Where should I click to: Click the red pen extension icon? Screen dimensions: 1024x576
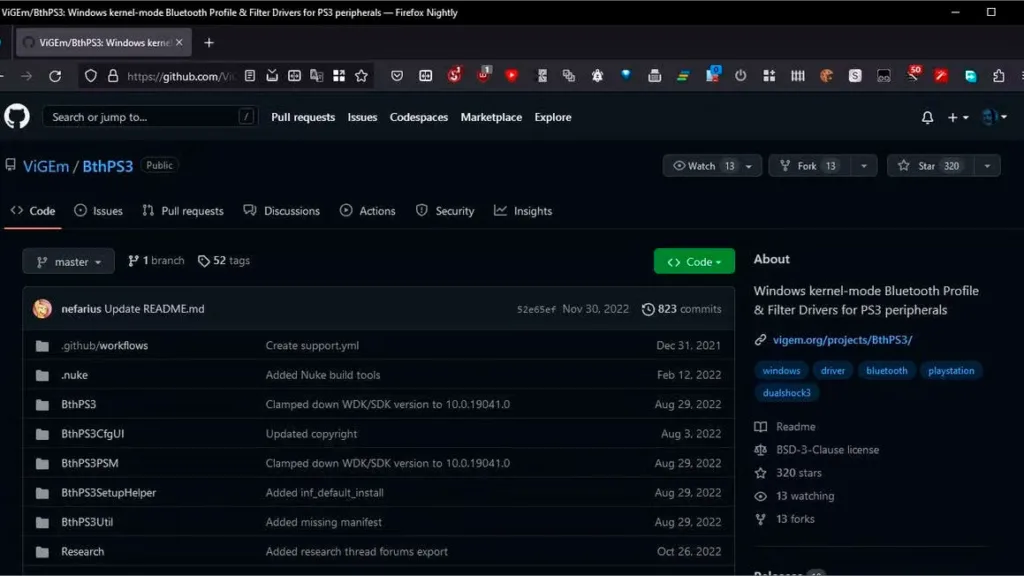point(941,76)
